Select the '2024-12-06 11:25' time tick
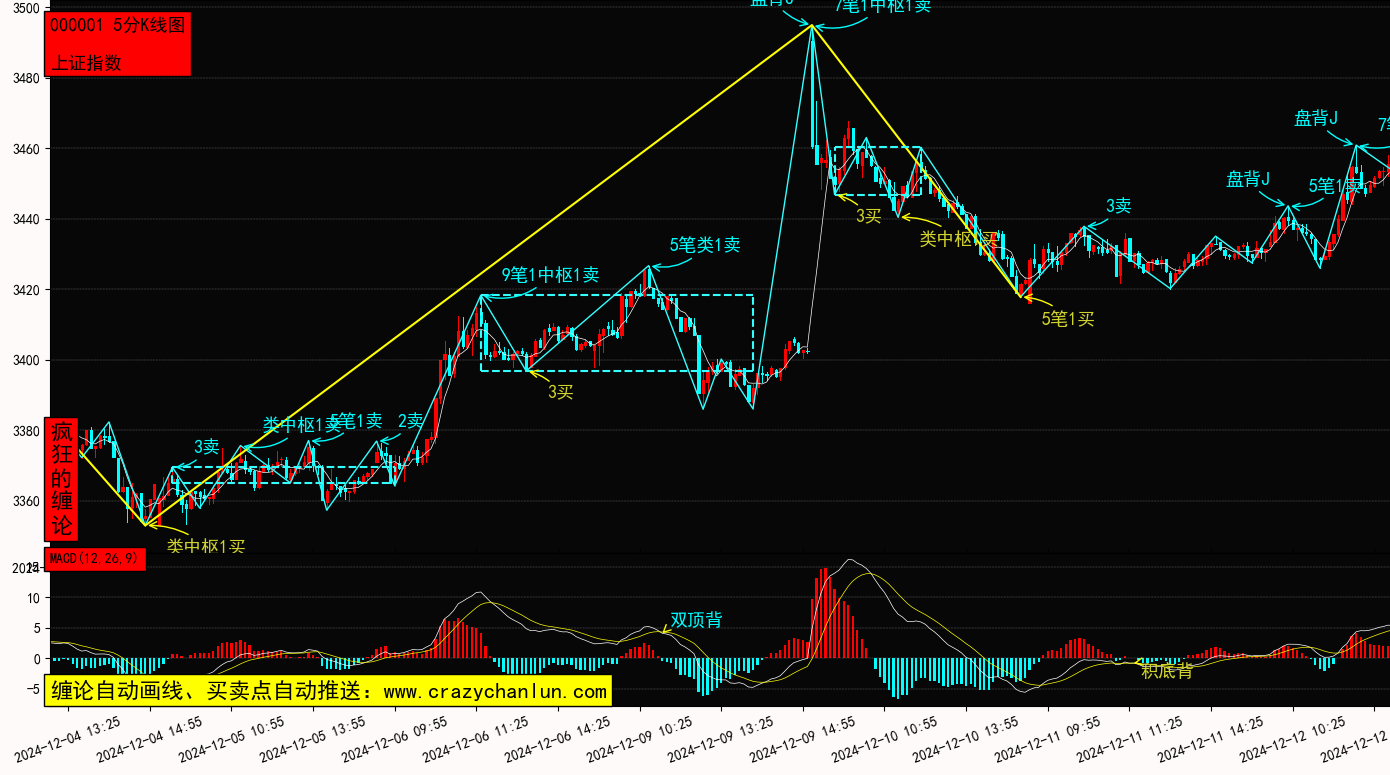Screen dimensions: 1390x775 point(476,740)
